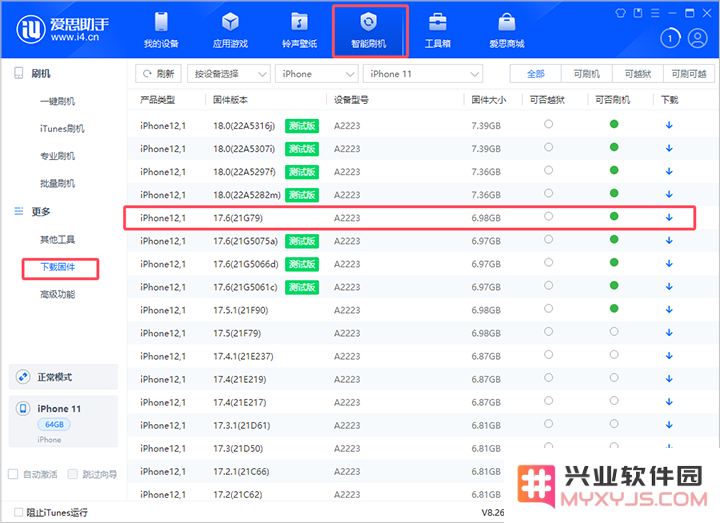Click the 64GB capacity badge
Viewport: 720px width, 523px height.
[x=54, y=424]
